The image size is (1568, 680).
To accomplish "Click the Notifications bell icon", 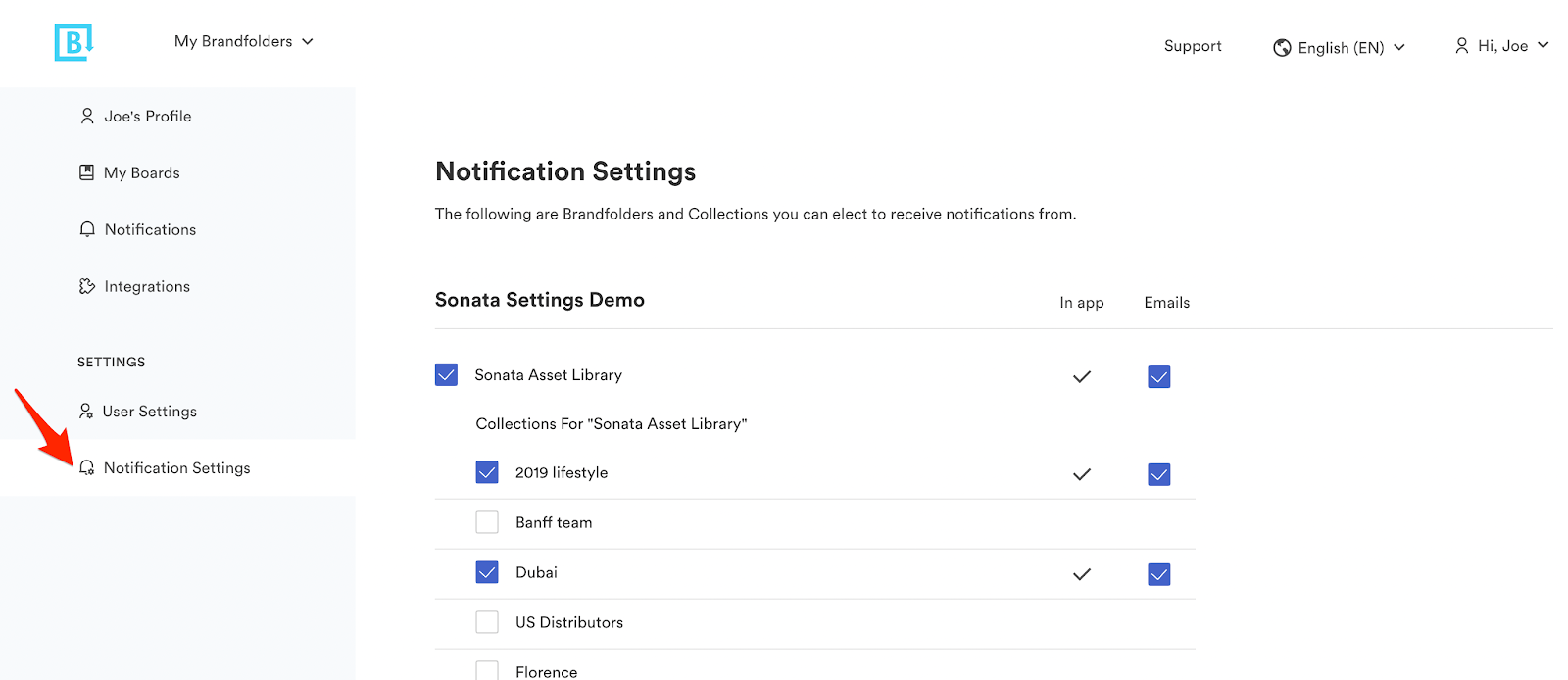I will click(x=87, y=229).
